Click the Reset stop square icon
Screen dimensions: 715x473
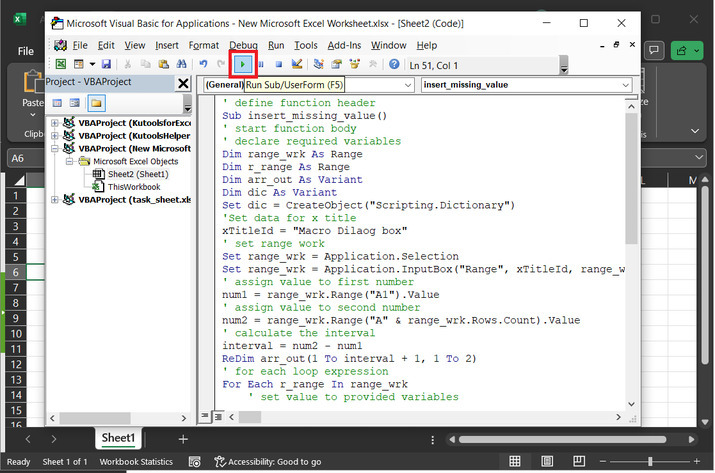point(279,64)
